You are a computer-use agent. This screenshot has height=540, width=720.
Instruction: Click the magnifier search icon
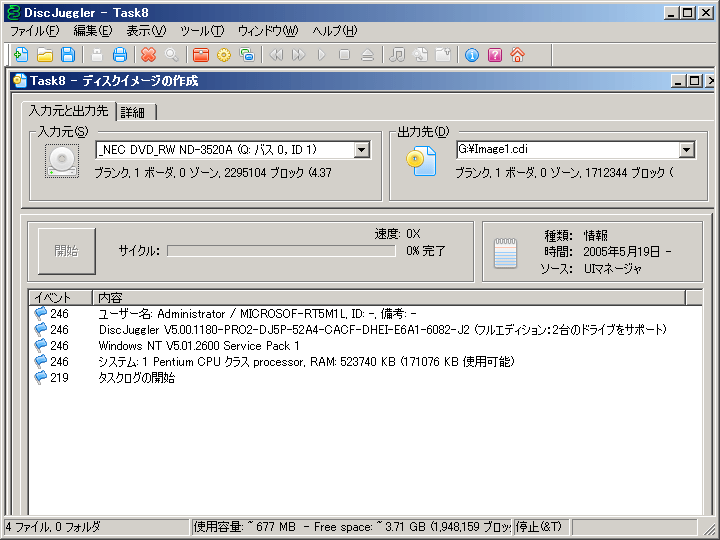click(x=172, y=55)
